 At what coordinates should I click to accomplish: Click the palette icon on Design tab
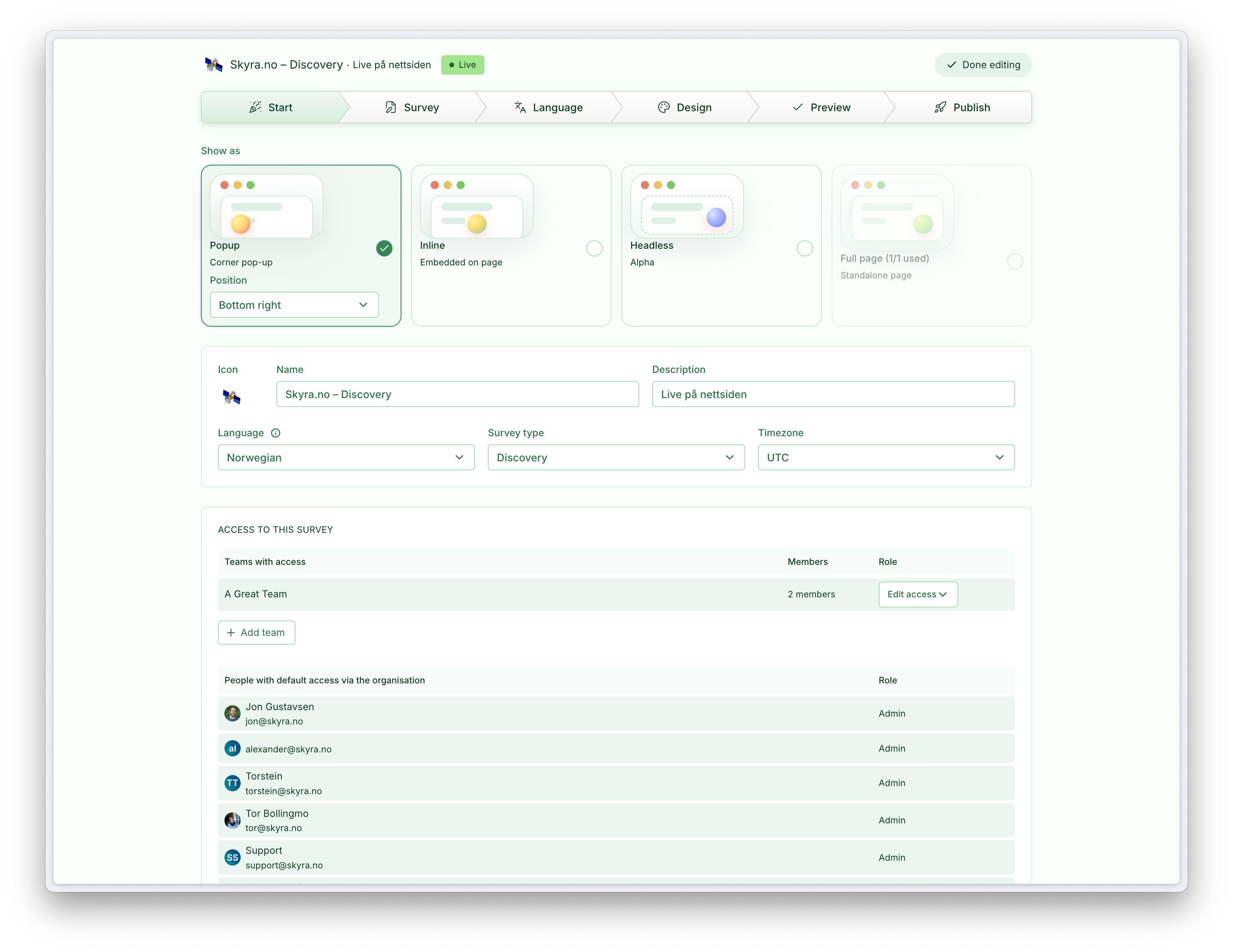click(664, 107)
